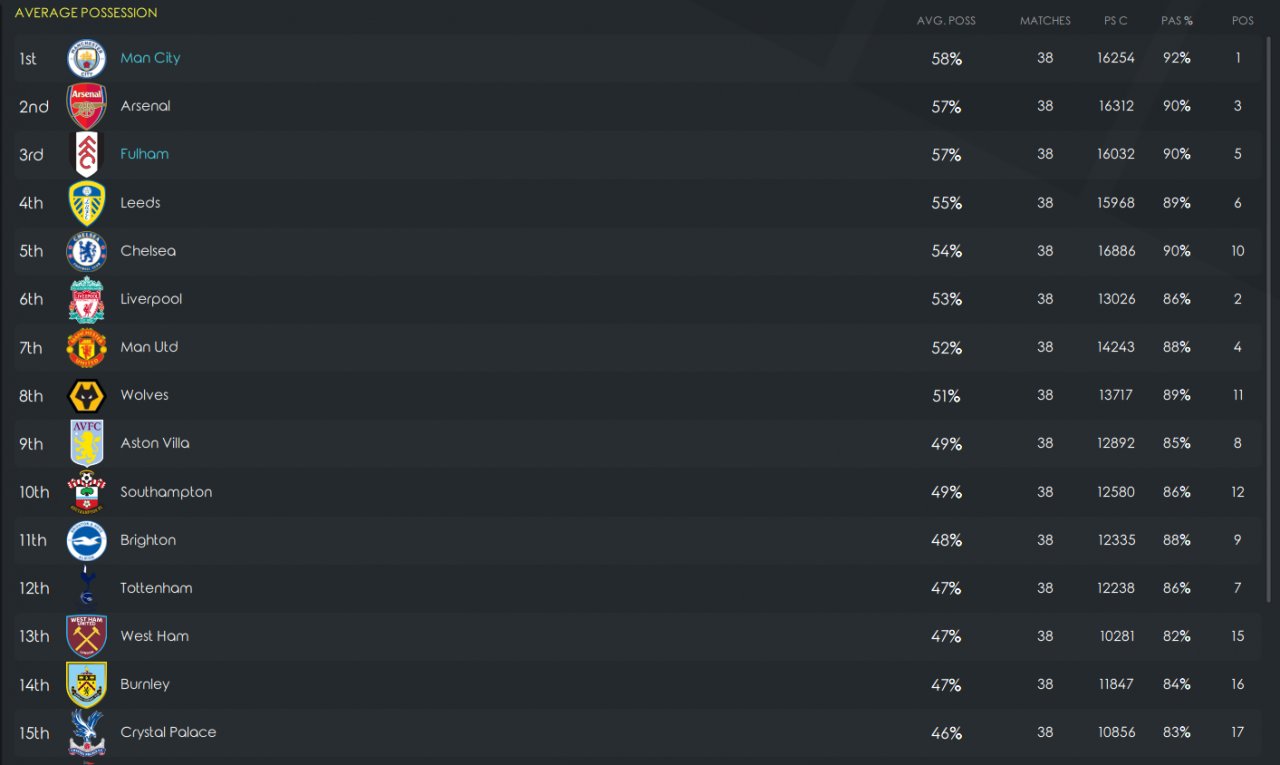The width and height of the screenshot is (1280, 765).
Task: Click the Tottenham club crest
Action: 87,588
